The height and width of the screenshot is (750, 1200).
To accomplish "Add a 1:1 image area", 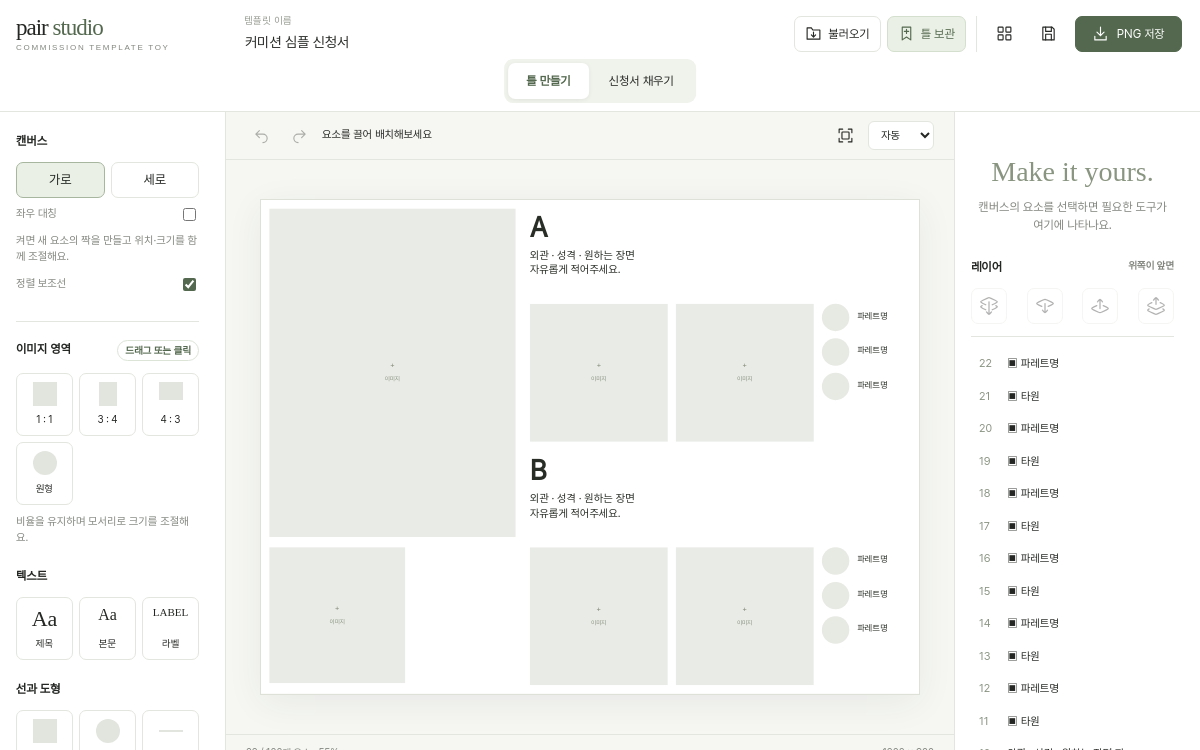I will coord(44,404).
